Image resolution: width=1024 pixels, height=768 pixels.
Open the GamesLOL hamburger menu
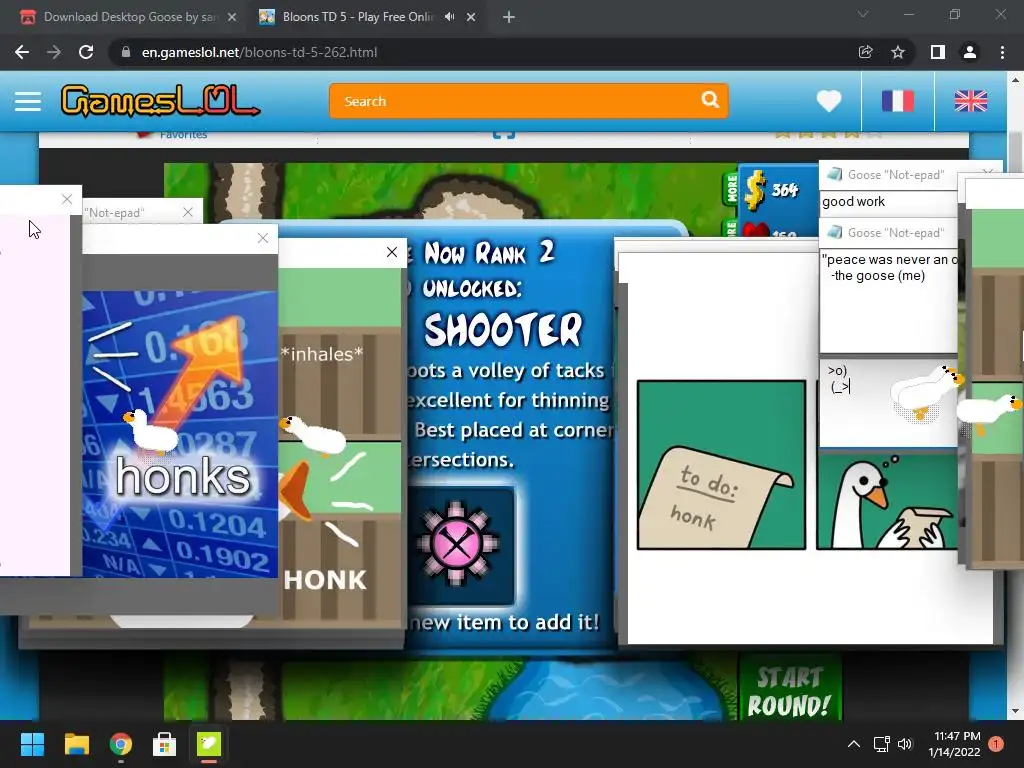28,101
